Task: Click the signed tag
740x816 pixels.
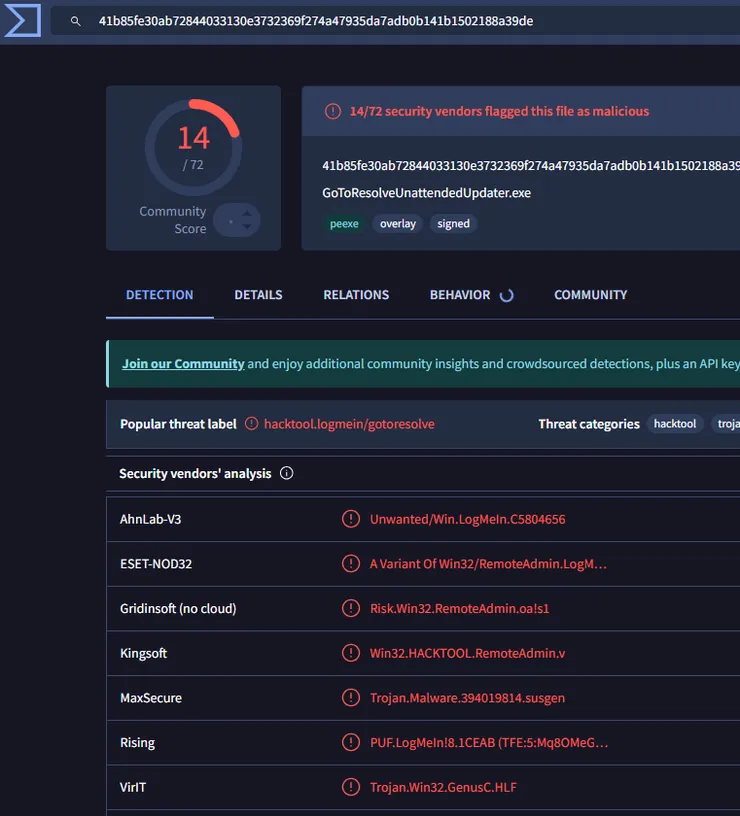Action: point(453,224)
